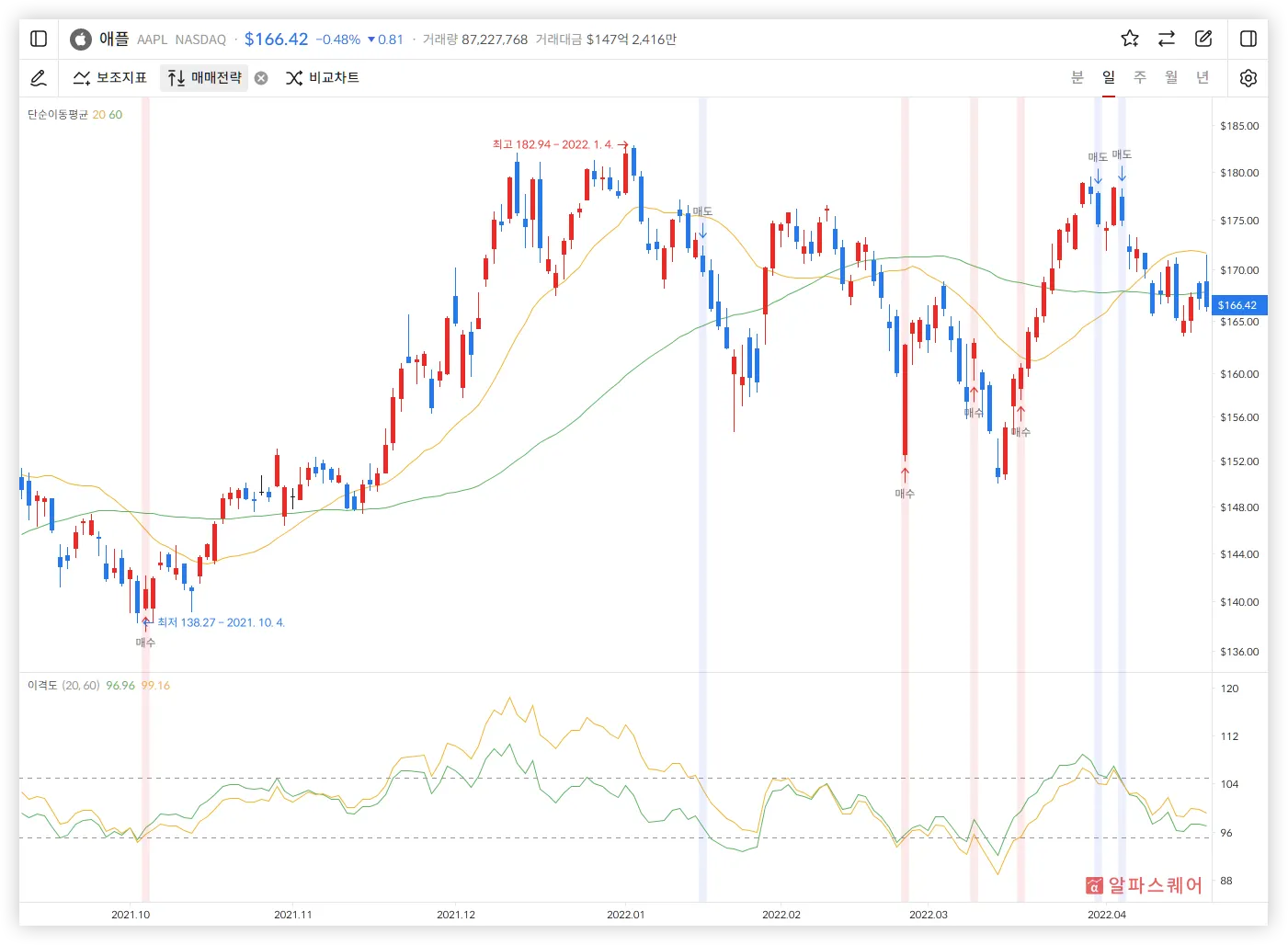This screenshot has width=1288, height=945.
Task: Click the $152.00 price axis label
Action: pos(1239,461)
